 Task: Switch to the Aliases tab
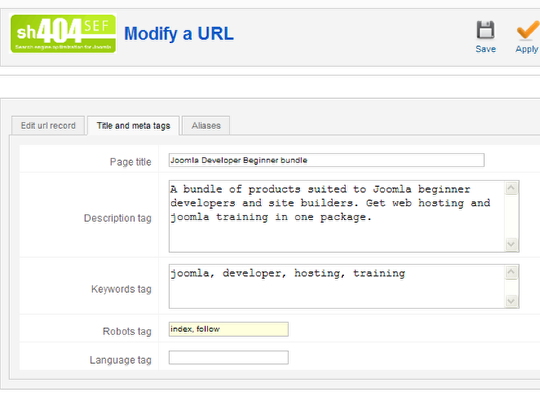coord(206,126)
